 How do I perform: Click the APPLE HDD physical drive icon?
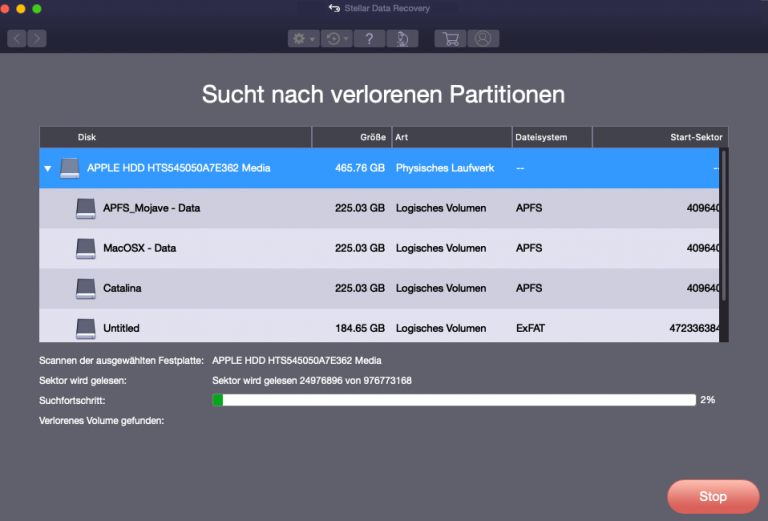70,168
